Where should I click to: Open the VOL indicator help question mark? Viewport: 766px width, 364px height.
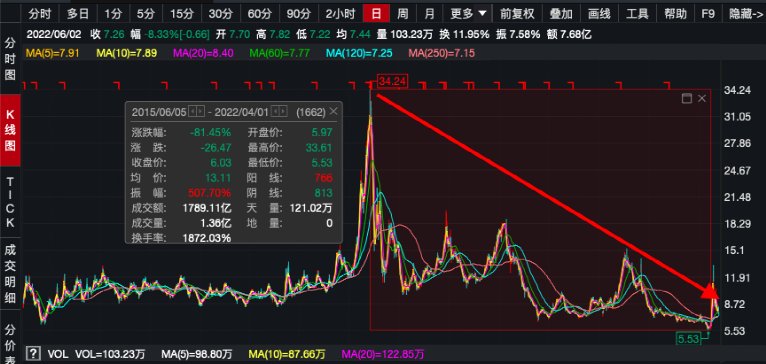33,353
